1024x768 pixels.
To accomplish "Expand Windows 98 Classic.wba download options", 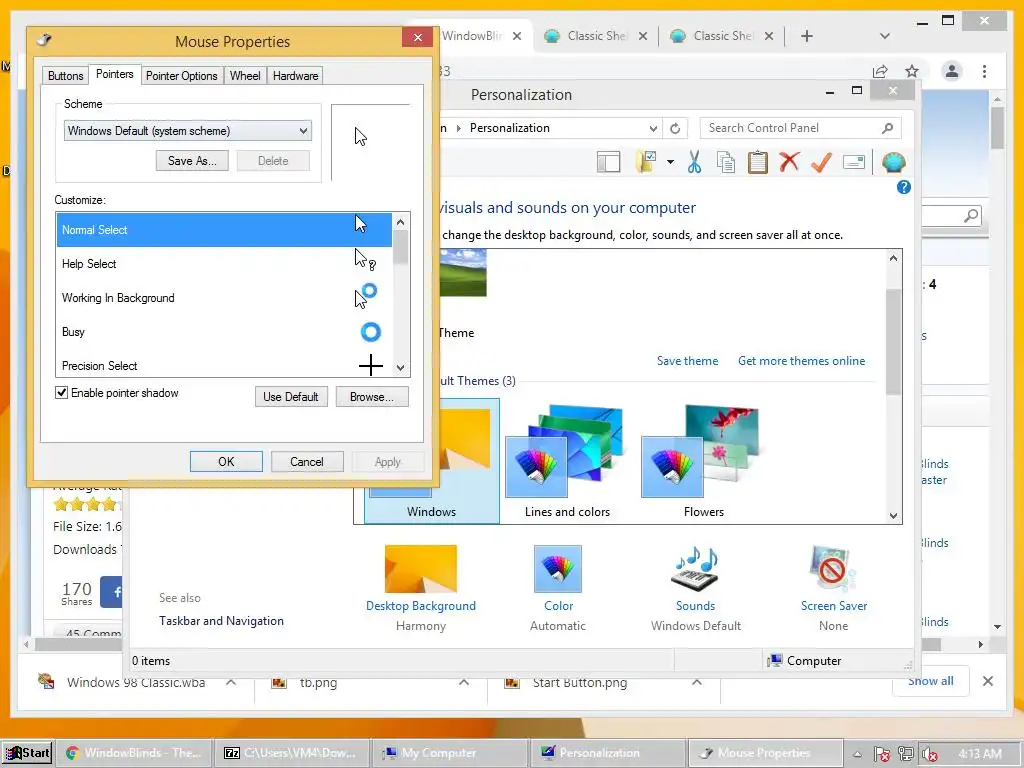I will pyautogui.click(x=231, y=682).
